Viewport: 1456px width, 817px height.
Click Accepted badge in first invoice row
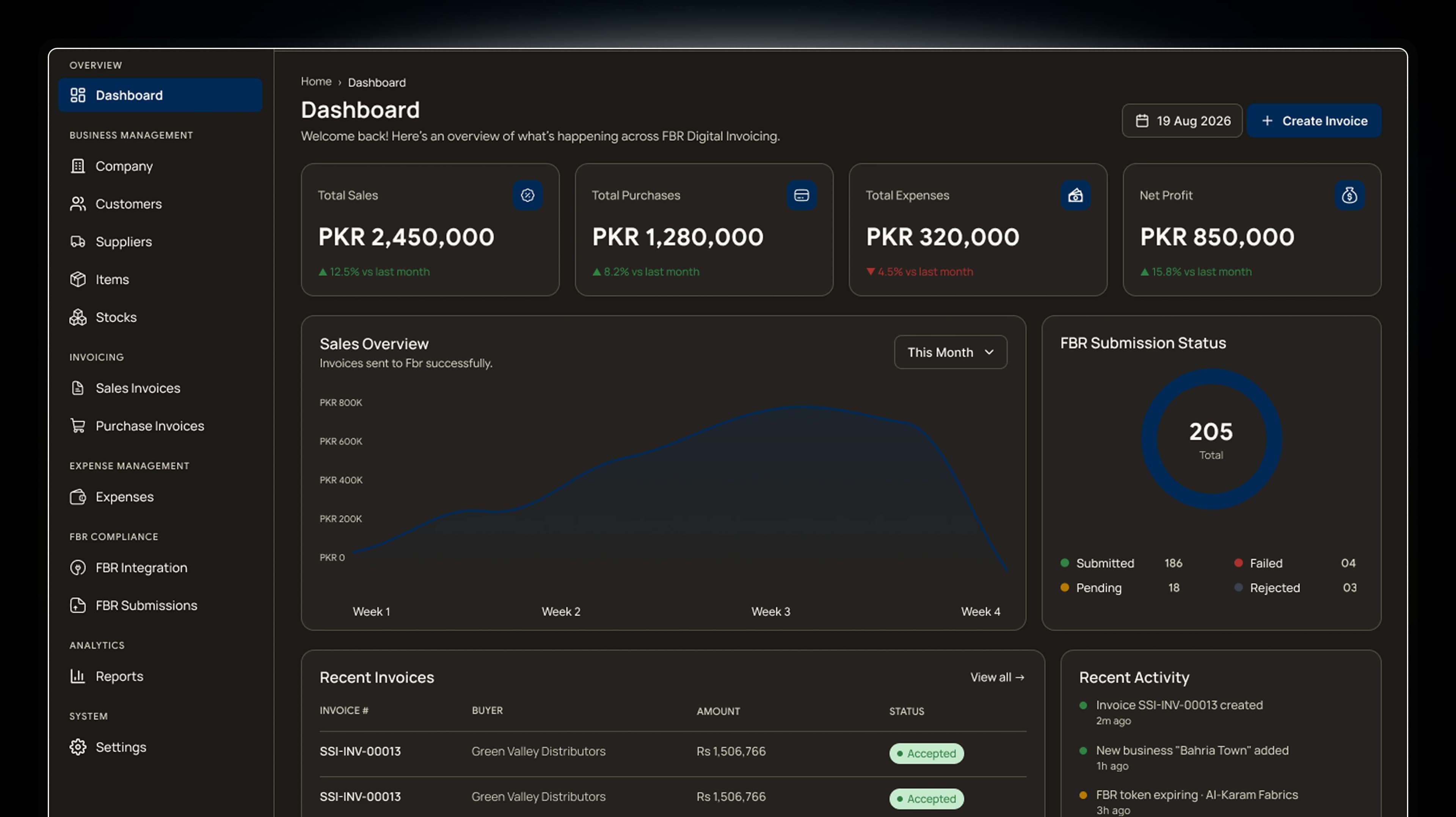pos(926,753)
